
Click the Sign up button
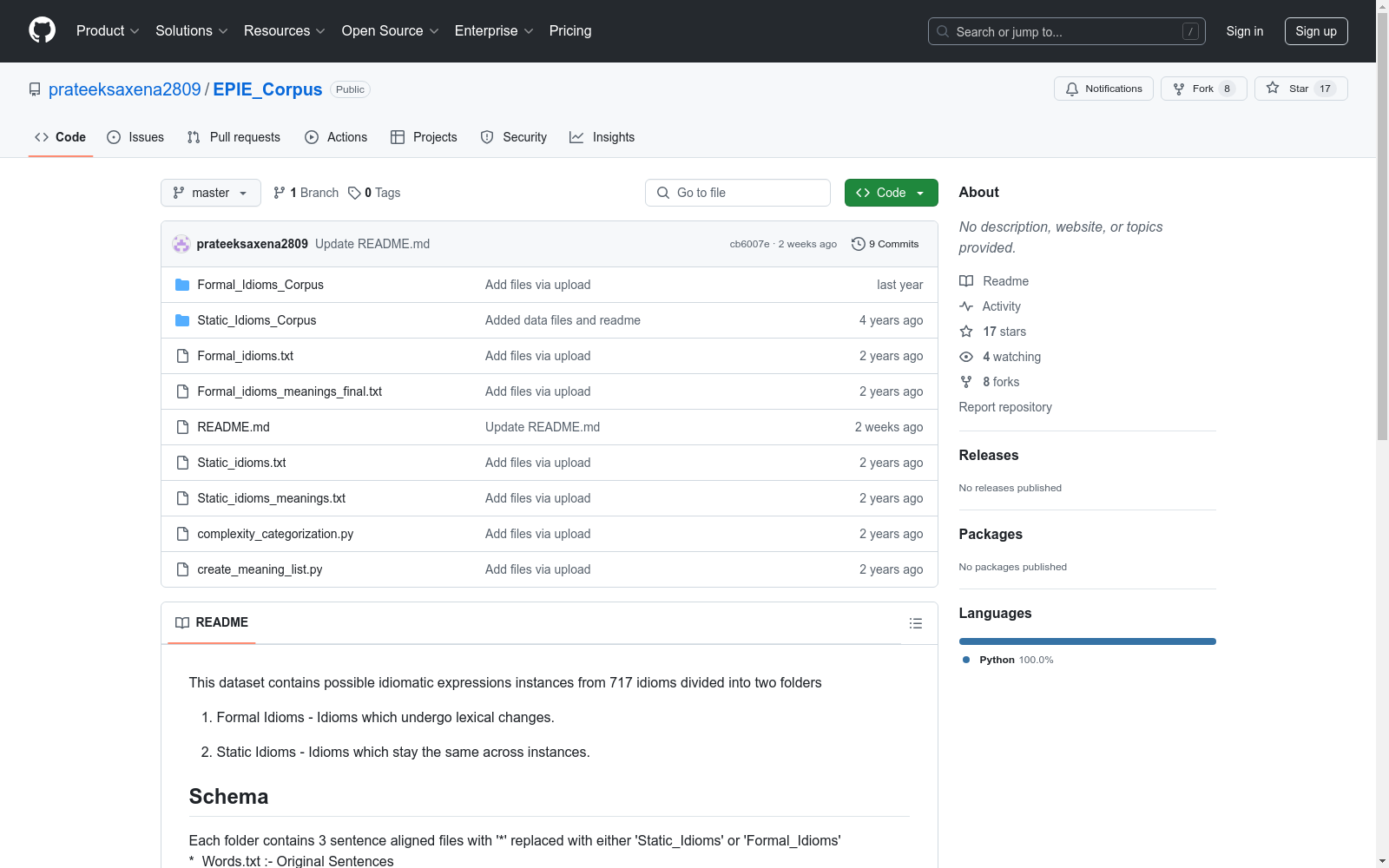click(1316, 31)
